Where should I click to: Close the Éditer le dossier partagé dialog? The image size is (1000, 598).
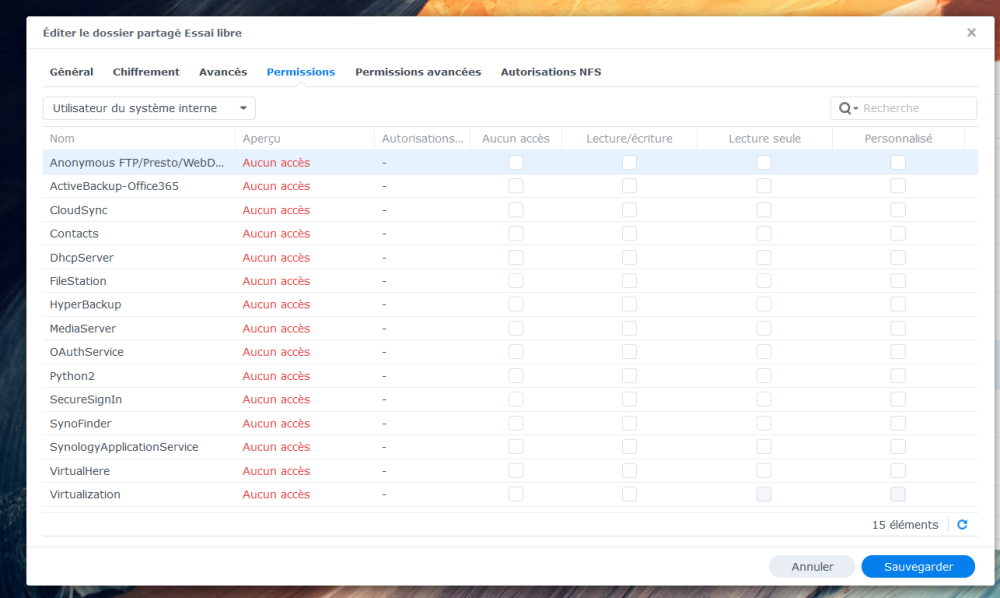coord(971,33)
